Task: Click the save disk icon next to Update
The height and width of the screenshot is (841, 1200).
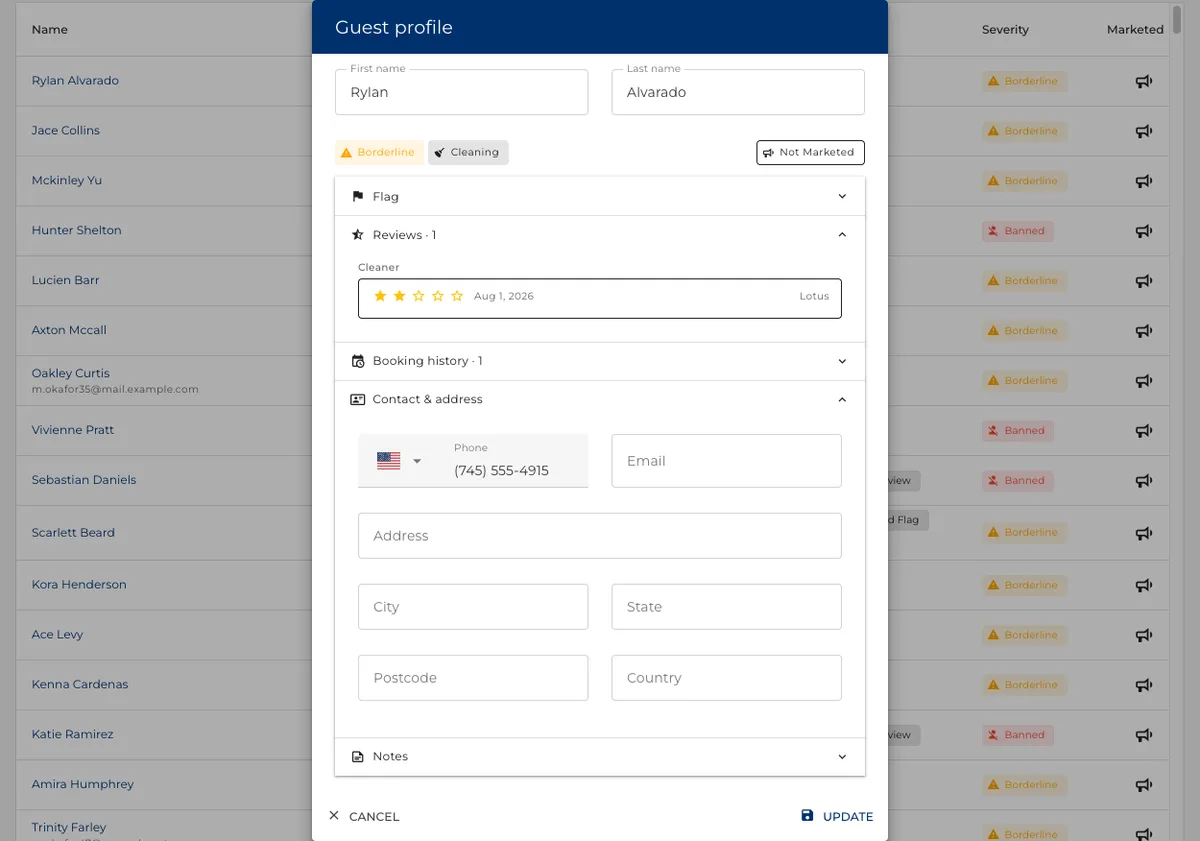Action: click(x=808, y=816)
